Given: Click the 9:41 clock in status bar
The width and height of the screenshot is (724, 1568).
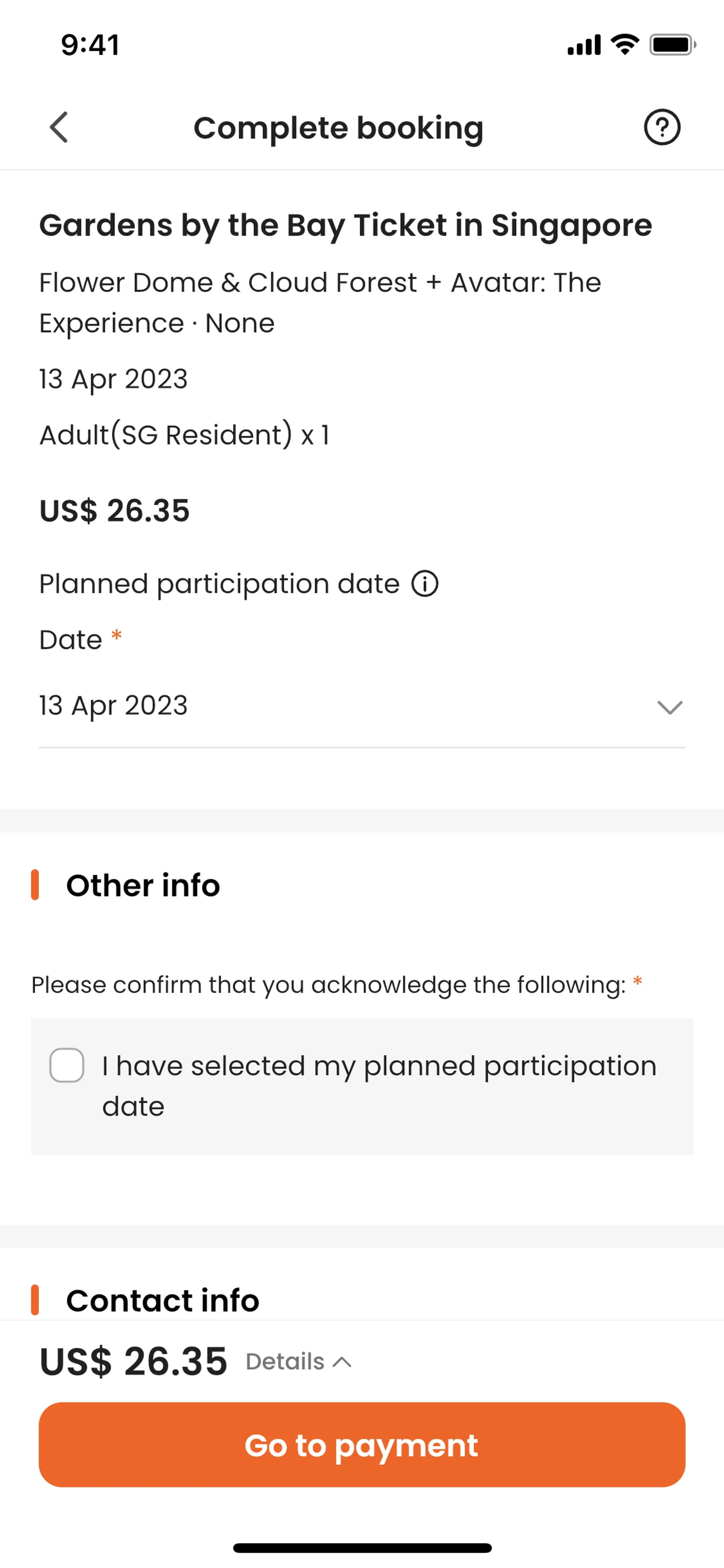Looking at the screenshot, I should click(x=90, y=45).
